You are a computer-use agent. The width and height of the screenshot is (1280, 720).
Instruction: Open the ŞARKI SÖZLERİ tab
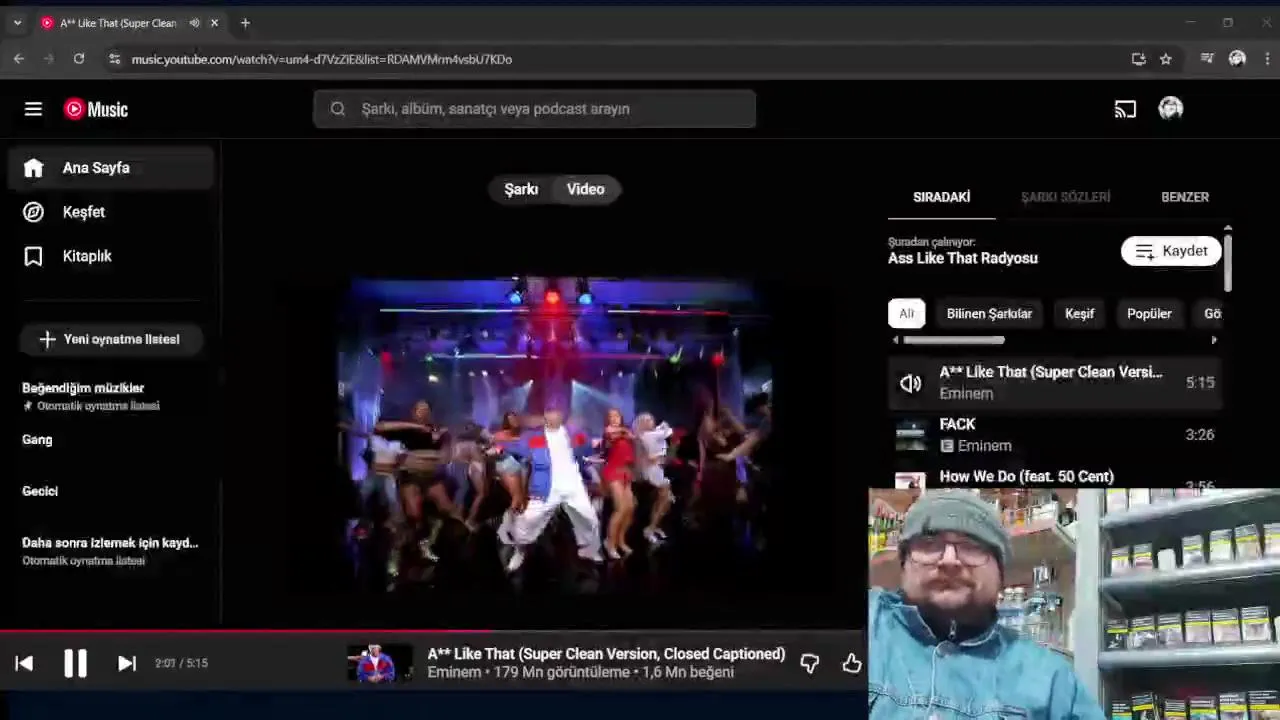pos(1065,197)
